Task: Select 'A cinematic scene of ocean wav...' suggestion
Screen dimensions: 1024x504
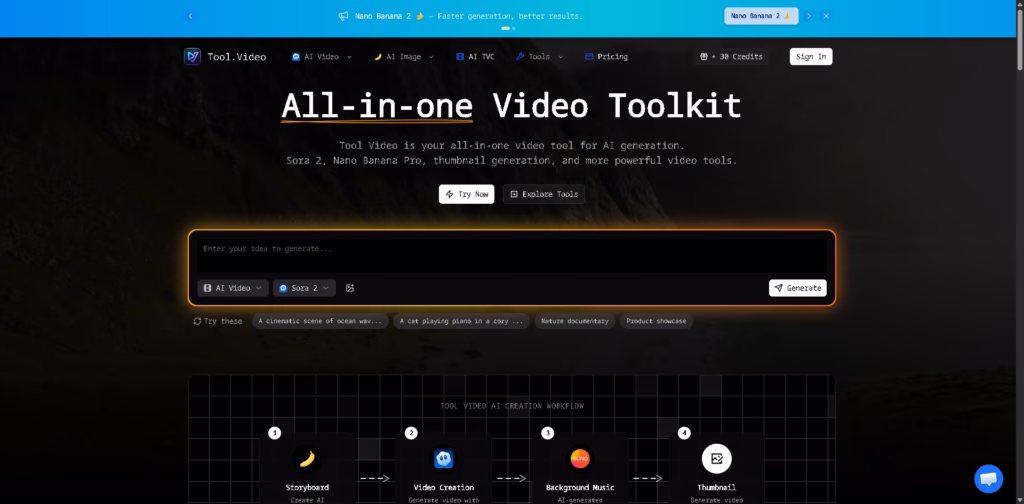Action: pyautogui.click(x=320, y=321)
